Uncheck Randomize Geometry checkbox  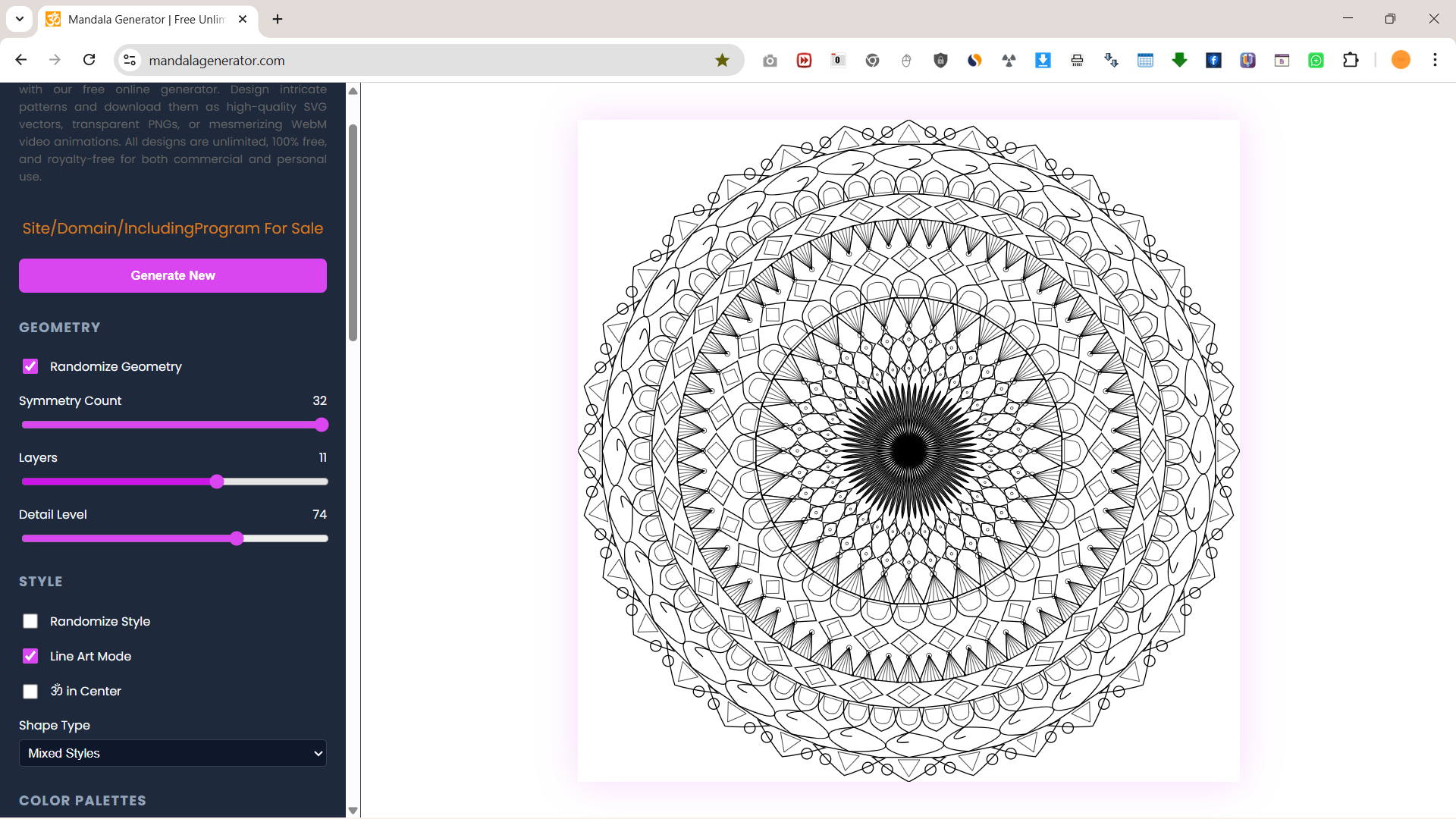(30, 366)
